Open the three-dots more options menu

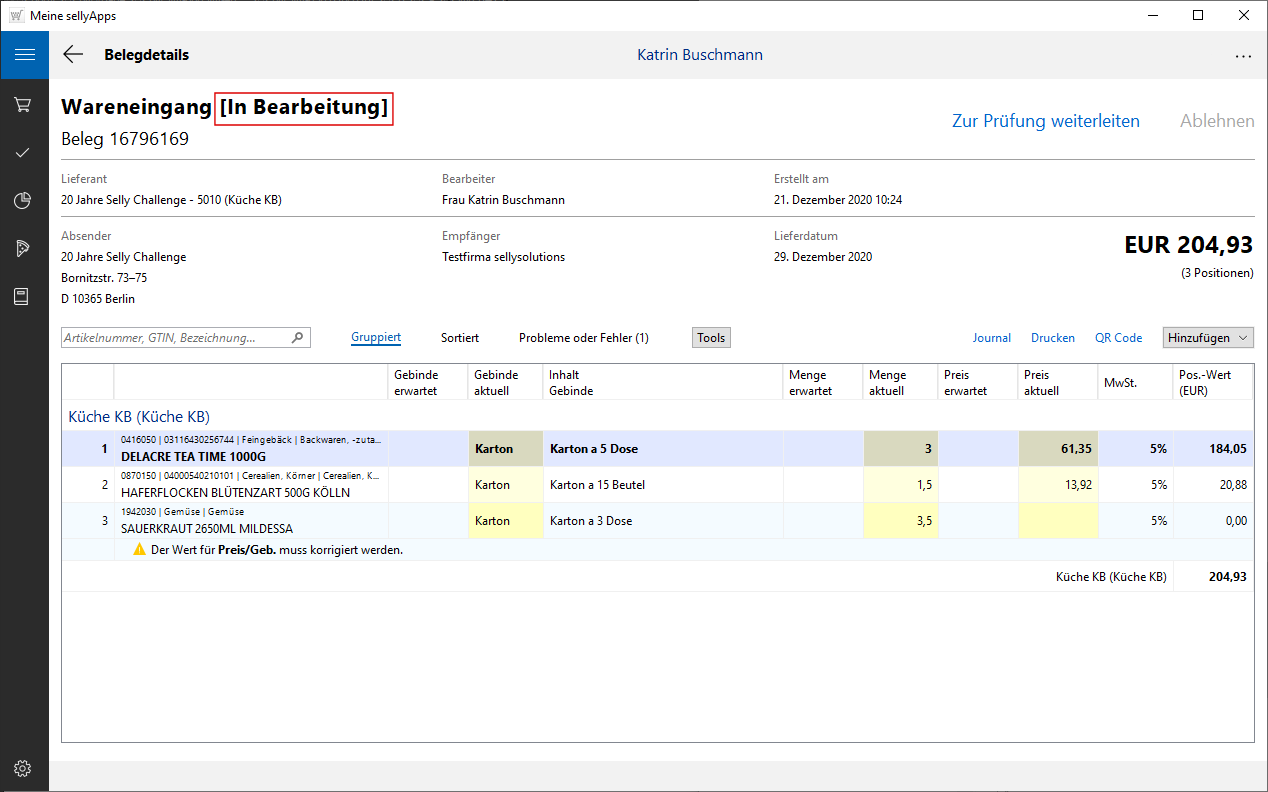click(x=1243, y=56)
